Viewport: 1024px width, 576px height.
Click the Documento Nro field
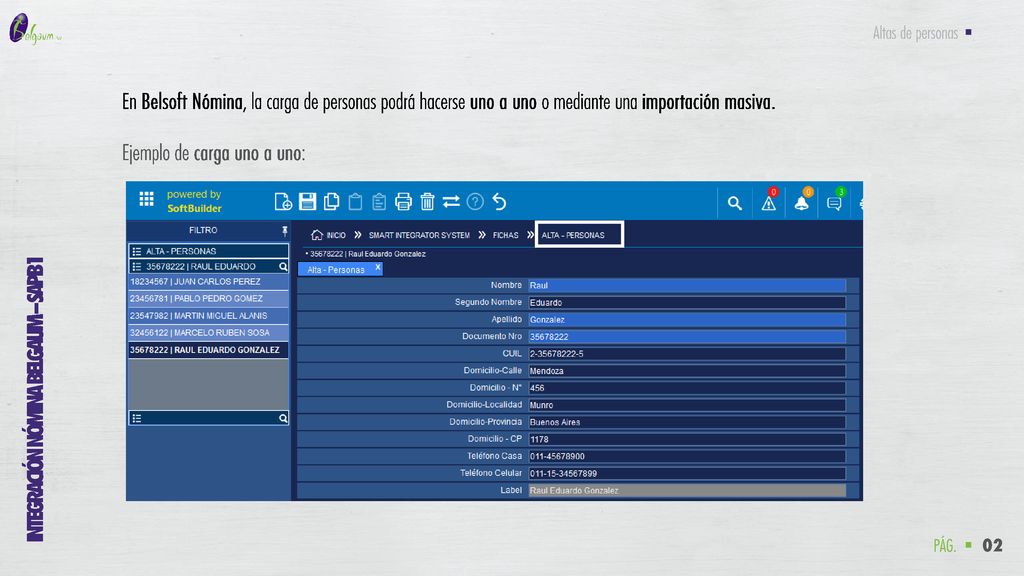[x=687, y=336]
